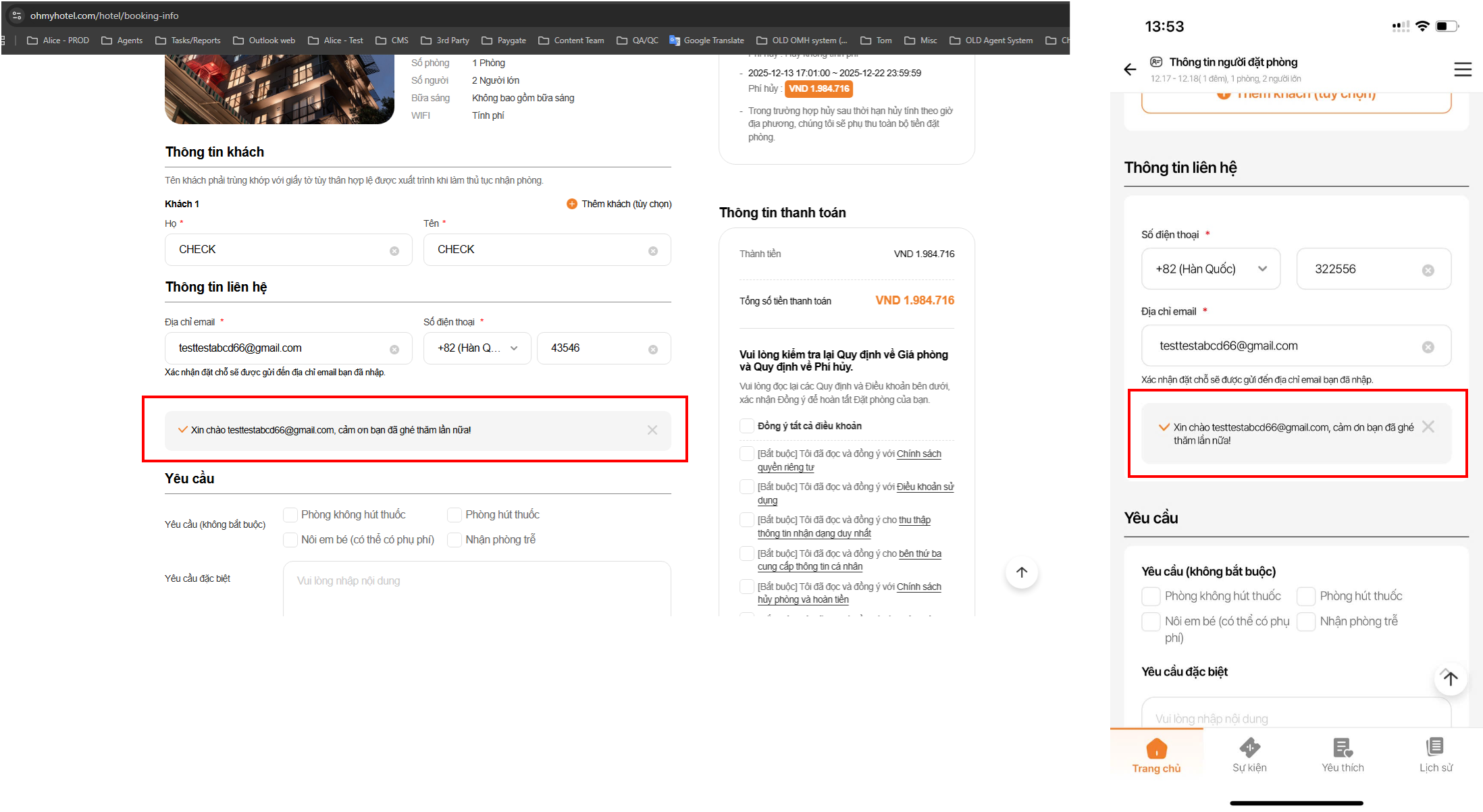1483x812 pixels.
Task: Open the Google Translate bookmark
Action: 706,40
